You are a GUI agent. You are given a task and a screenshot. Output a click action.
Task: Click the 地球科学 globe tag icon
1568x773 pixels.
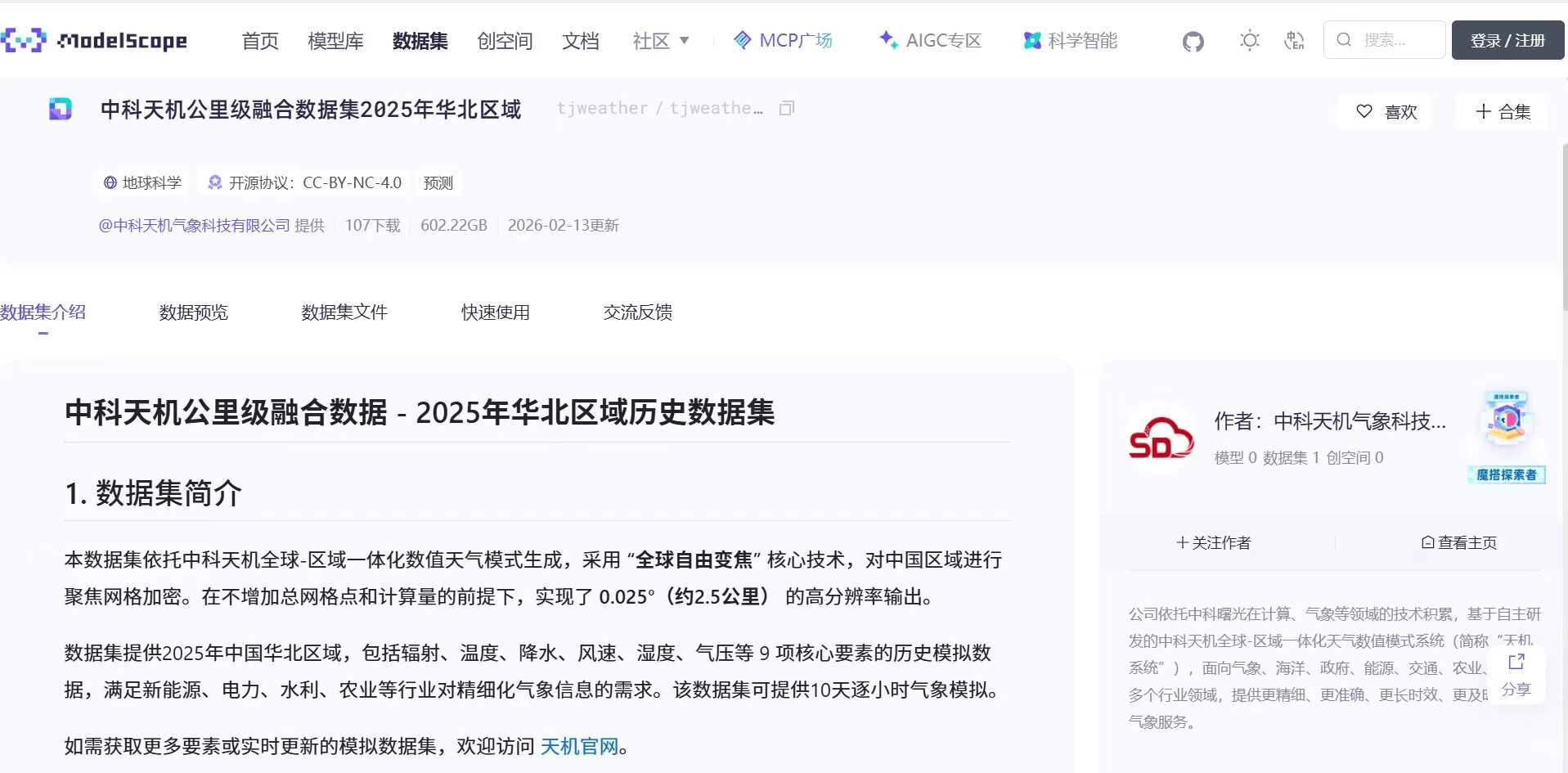[110, 182]
